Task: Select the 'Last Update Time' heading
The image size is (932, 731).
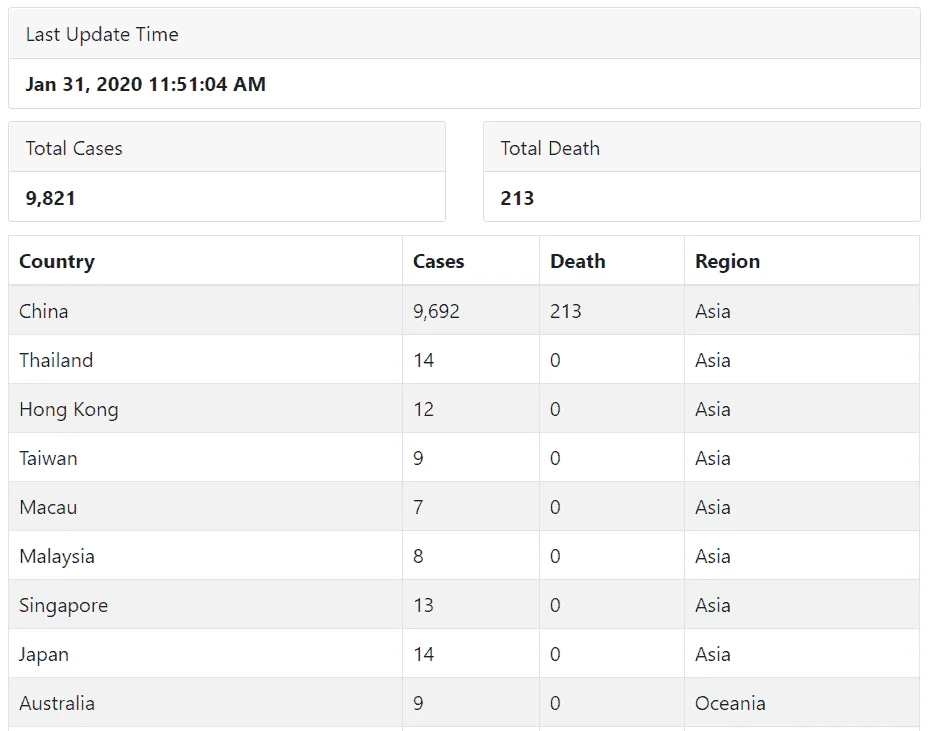Action: coord(102,34)
